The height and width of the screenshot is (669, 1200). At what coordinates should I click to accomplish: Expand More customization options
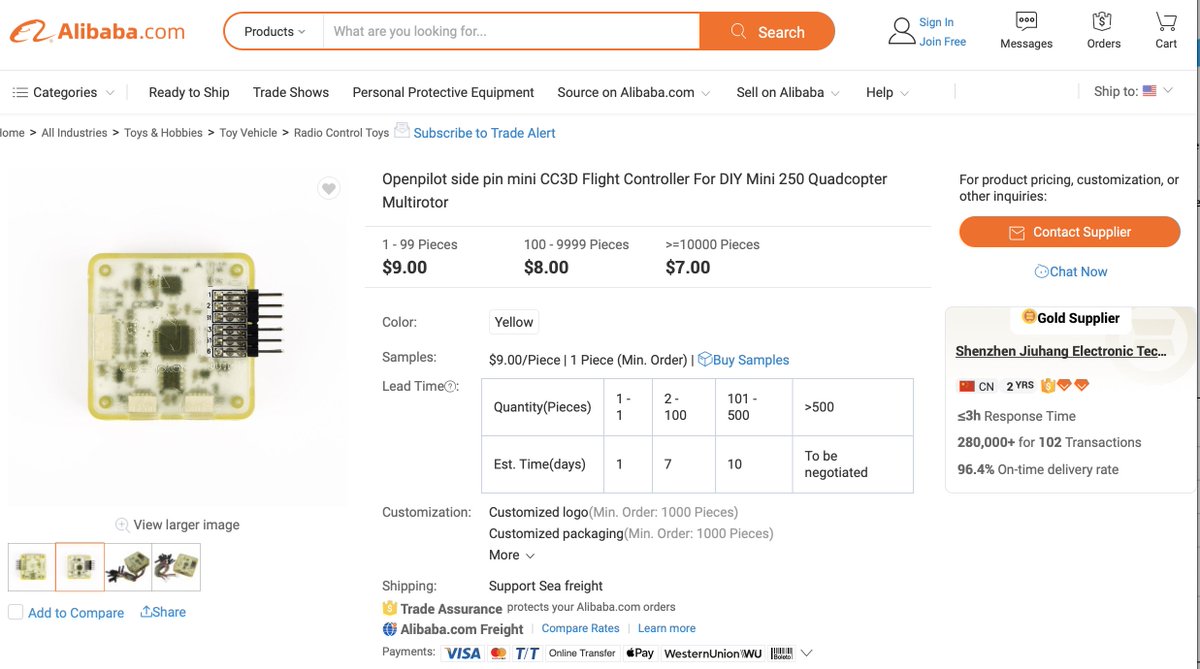(511, 555)
